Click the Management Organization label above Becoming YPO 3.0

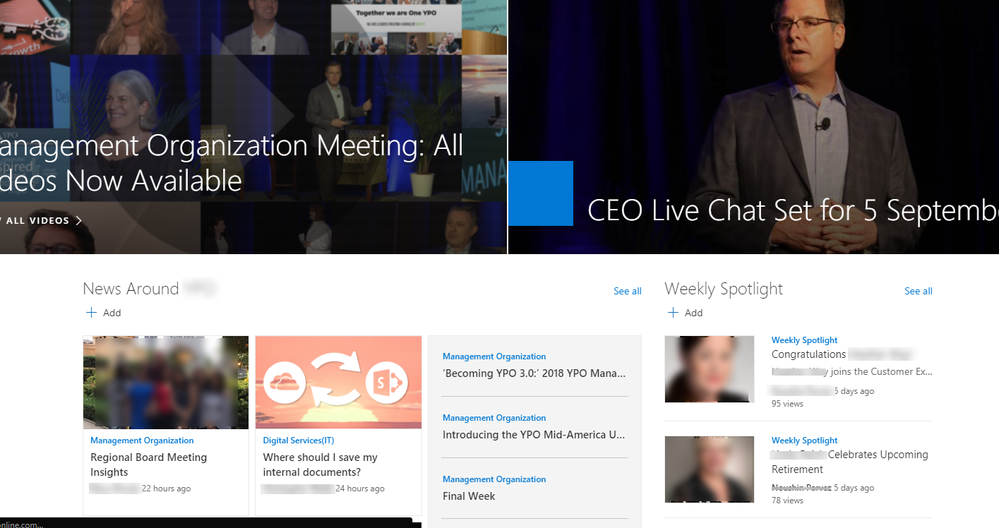(x=494, y=357)
